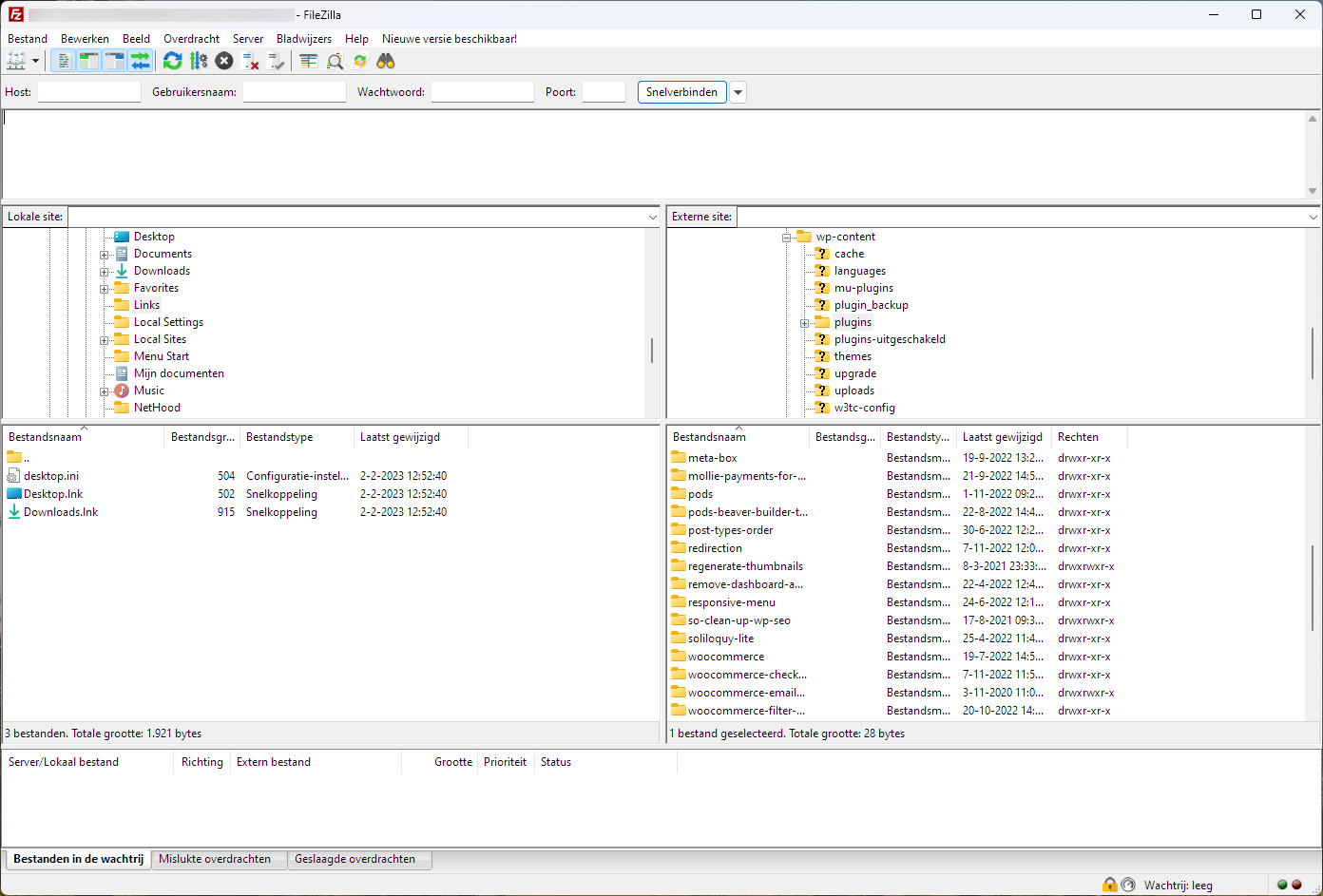Viewport: 1323px width, 896px height.
Task: Click the encryption lock icon in status bar
Action: click(x=1109, y=885)
